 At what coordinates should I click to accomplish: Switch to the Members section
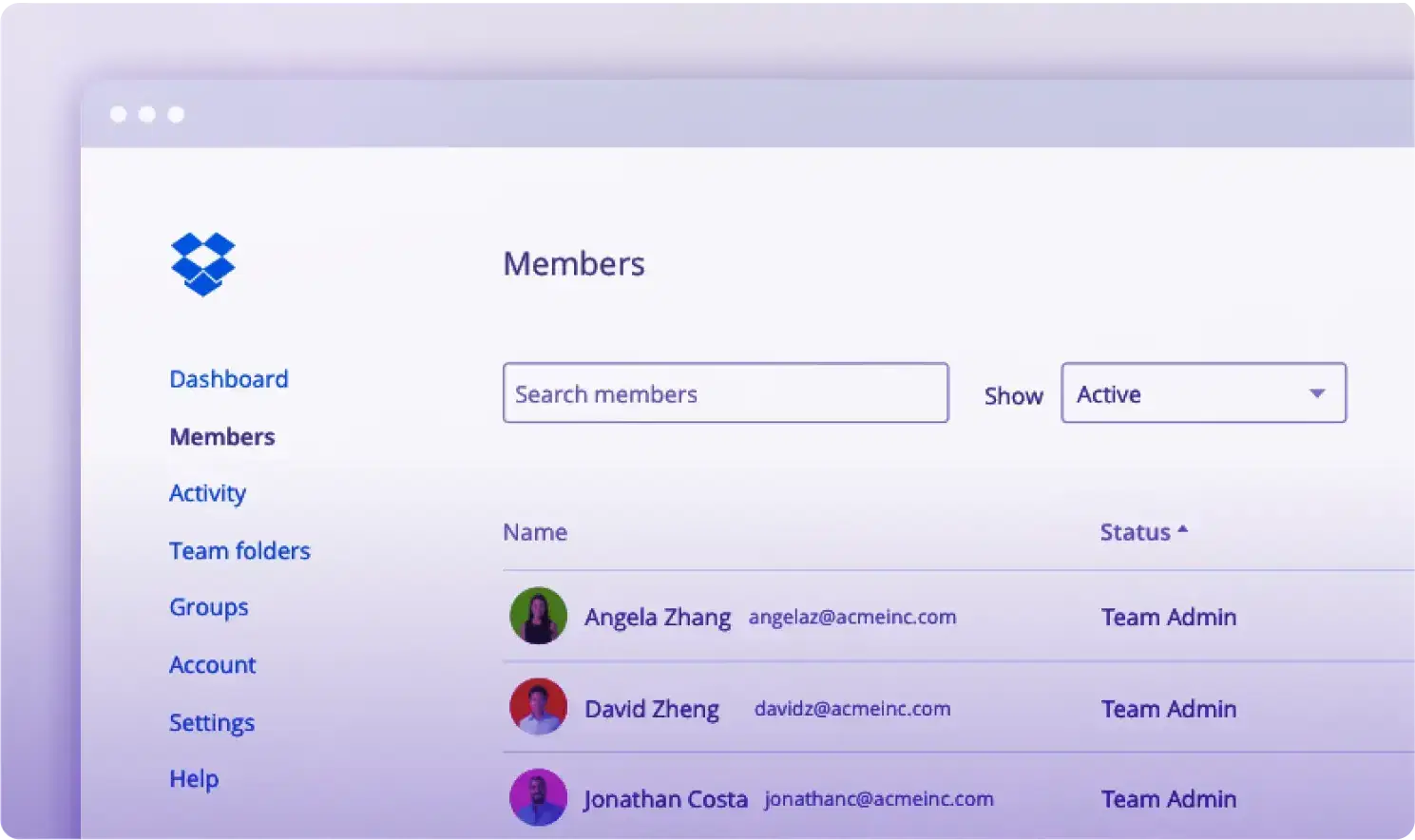click(221, 436)
